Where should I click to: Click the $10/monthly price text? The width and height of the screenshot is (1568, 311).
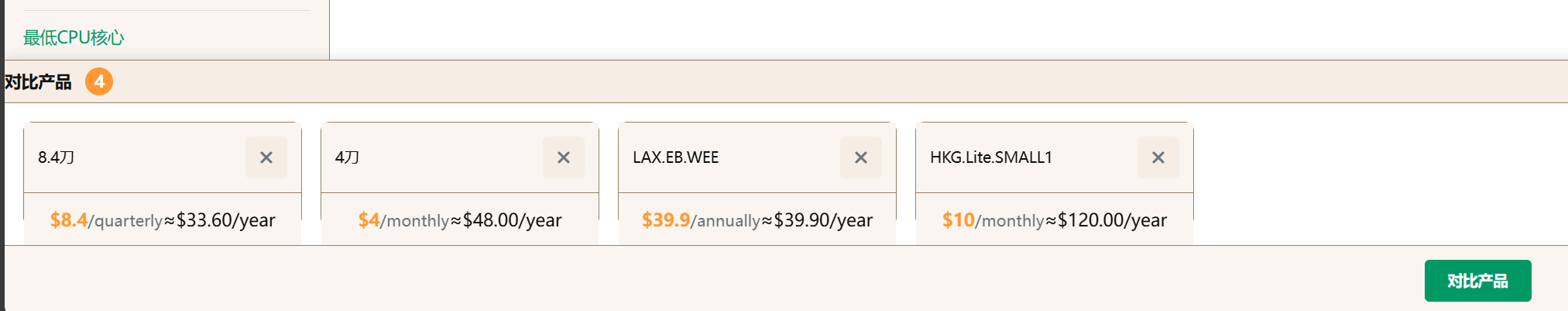point(993,220)
